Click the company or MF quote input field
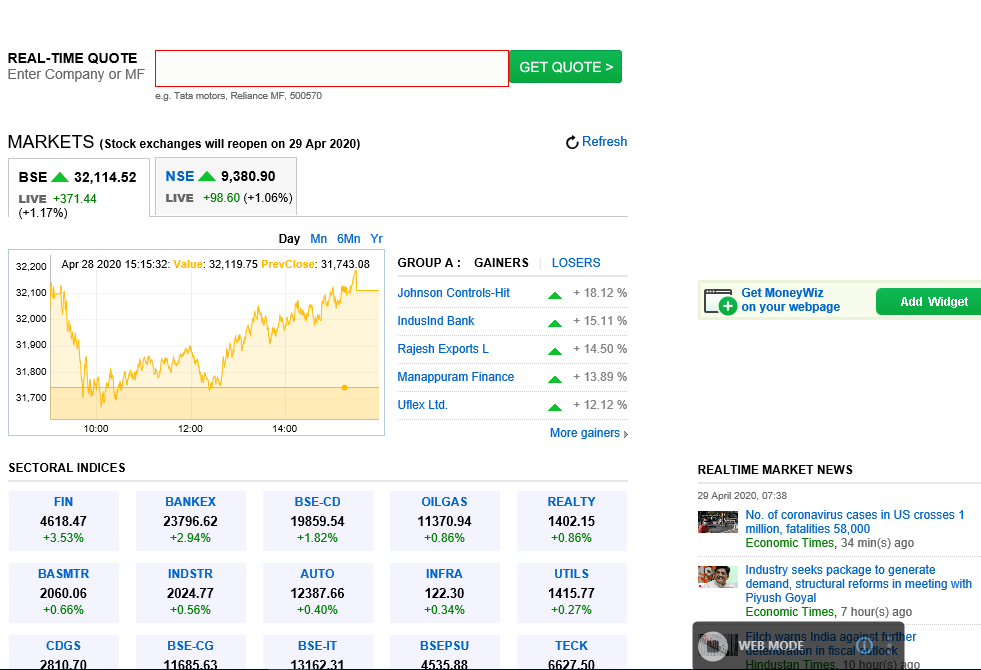 coord(332,68)
